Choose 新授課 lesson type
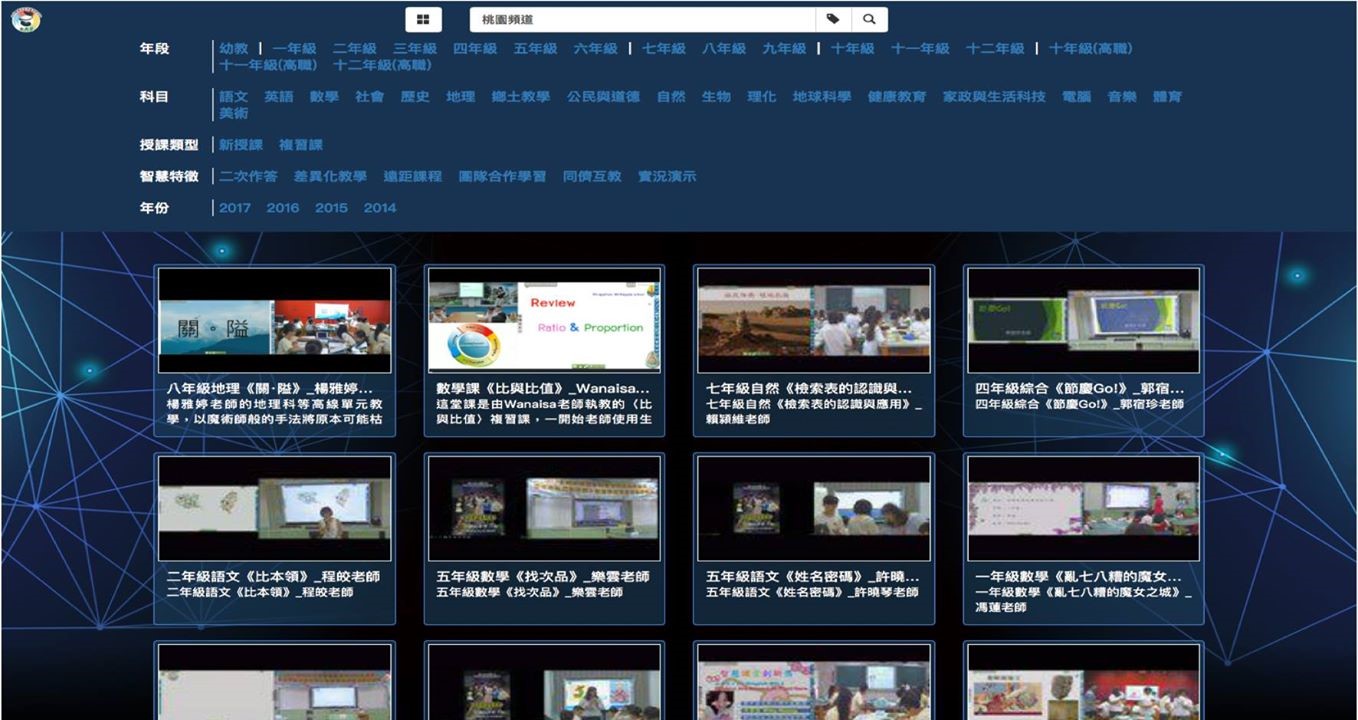1358x720 pixels. coord(241,145)
